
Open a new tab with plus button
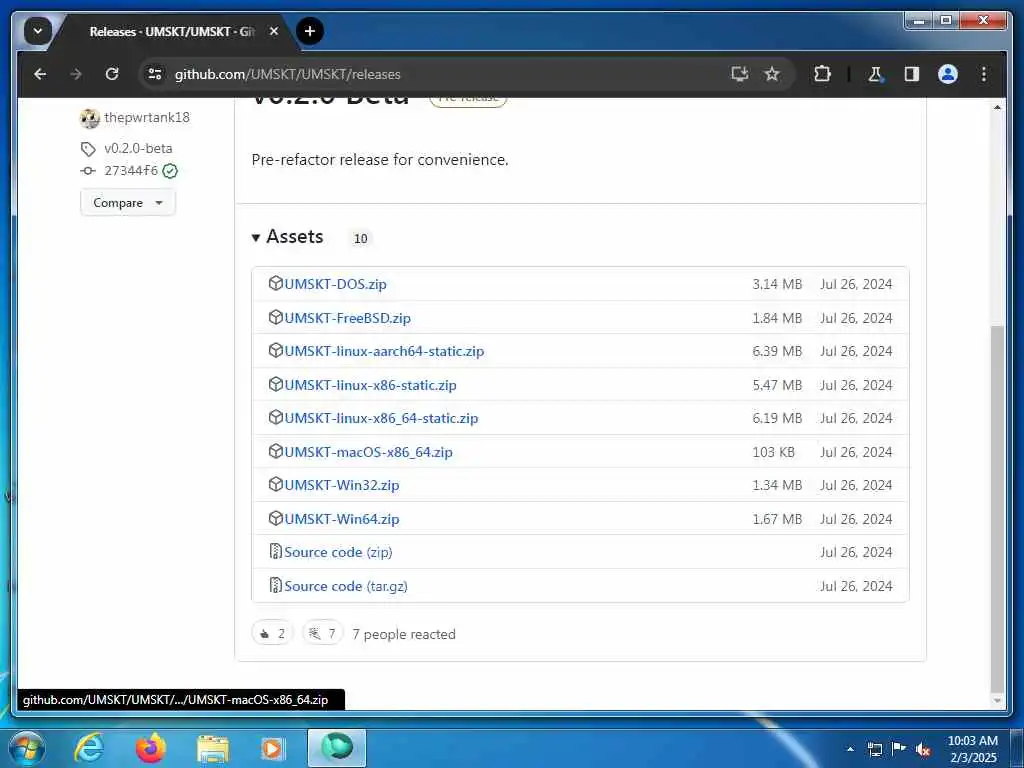coord(310,31)
